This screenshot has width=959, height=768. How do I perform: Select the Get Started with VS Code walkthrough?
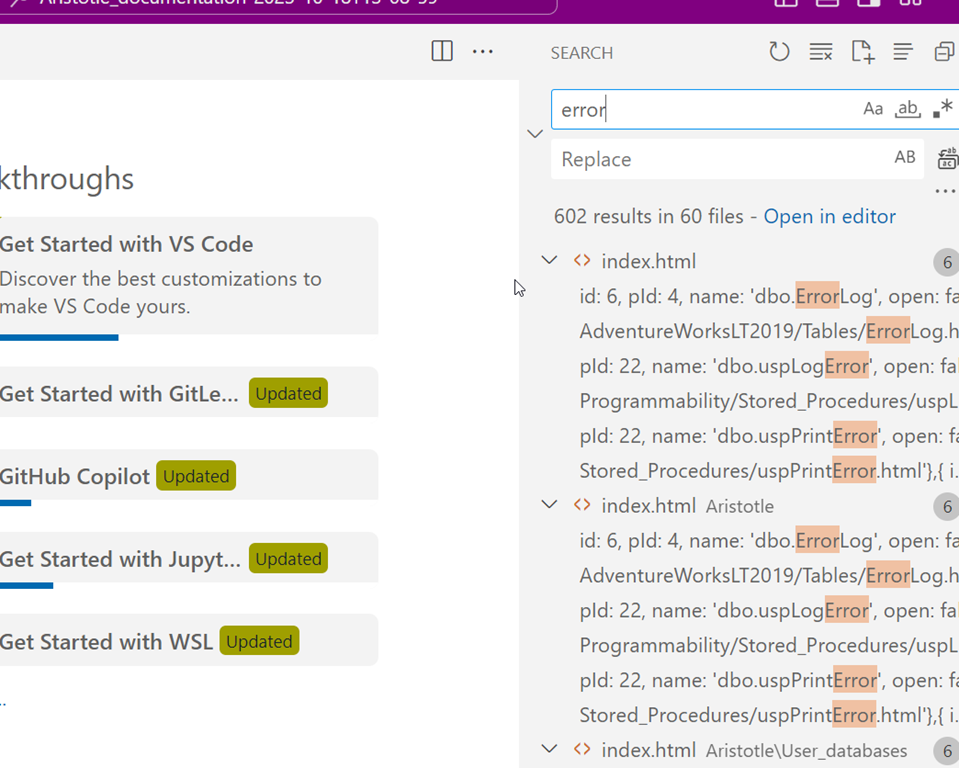pos(126,244)
